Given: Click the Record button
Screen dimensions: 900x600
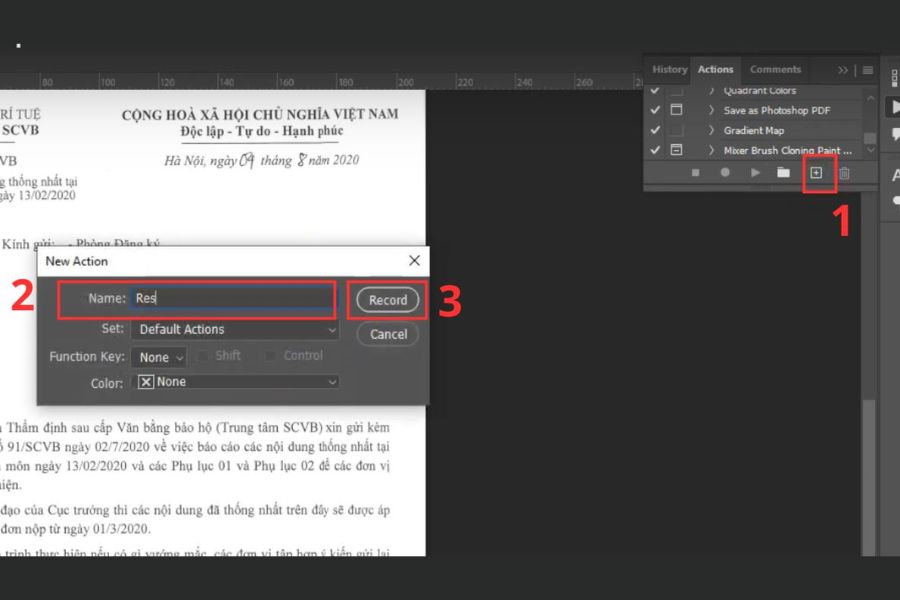Looking at the screenshot, I should pos(388,300).
